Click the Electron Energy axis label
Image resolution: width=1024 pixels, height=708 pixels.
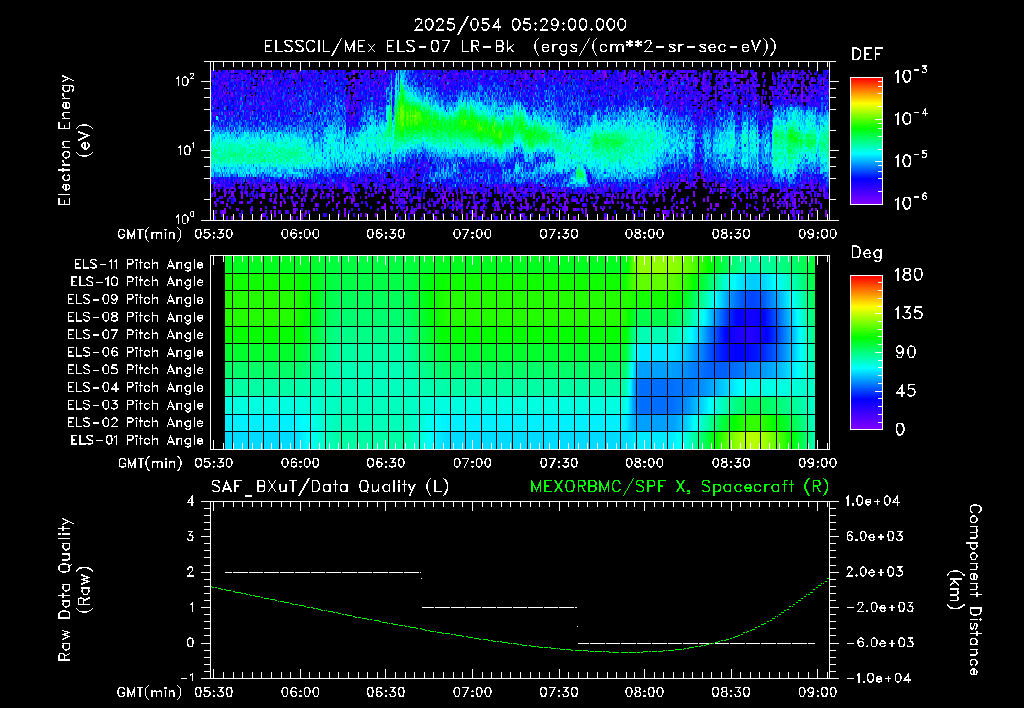(73, 140)
